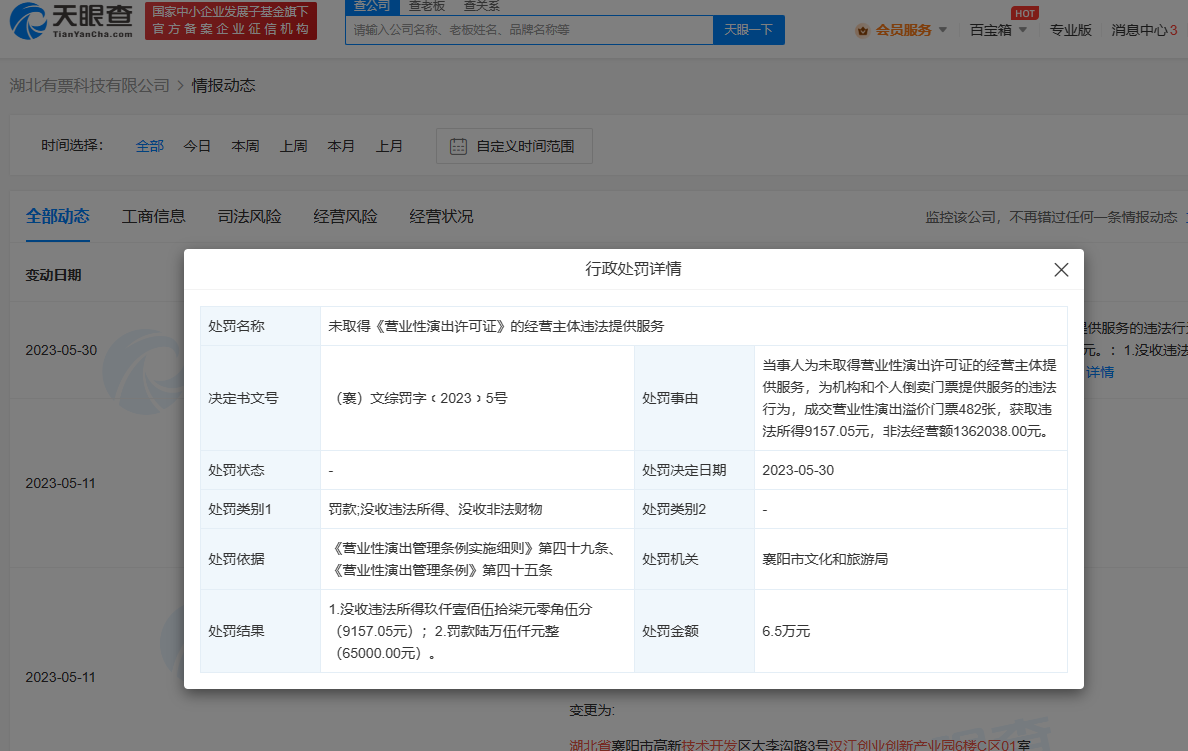This screenshot has height=751, width=1188.
Task: Switch to the 查老板 search tab
Action: (x=428, y=6)
